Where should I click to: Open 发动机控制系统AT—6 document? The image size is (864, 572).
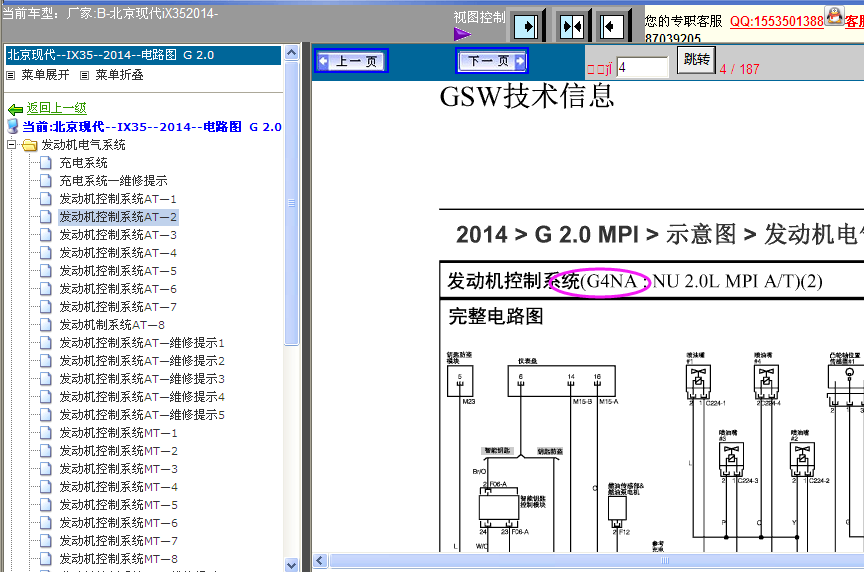[x=118, y=289]
